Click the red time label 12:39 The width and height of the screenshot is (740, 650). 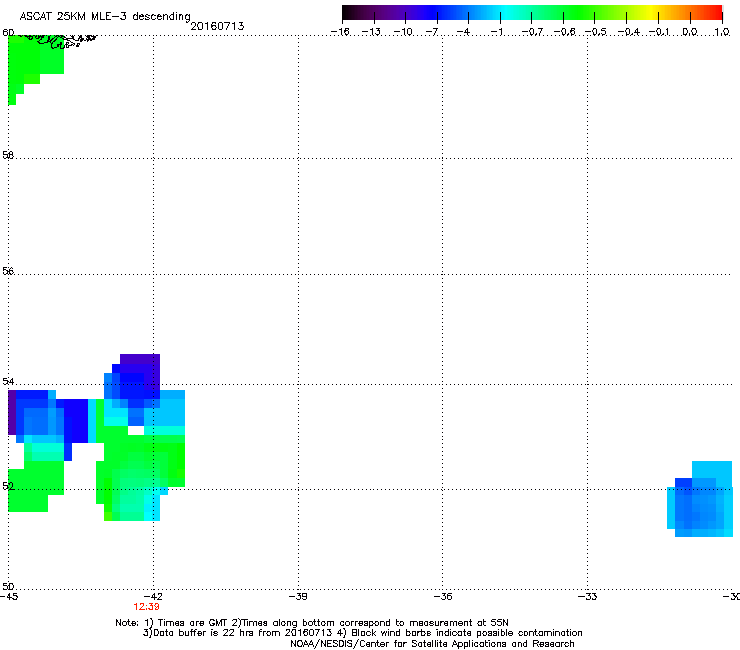[146, 607]
